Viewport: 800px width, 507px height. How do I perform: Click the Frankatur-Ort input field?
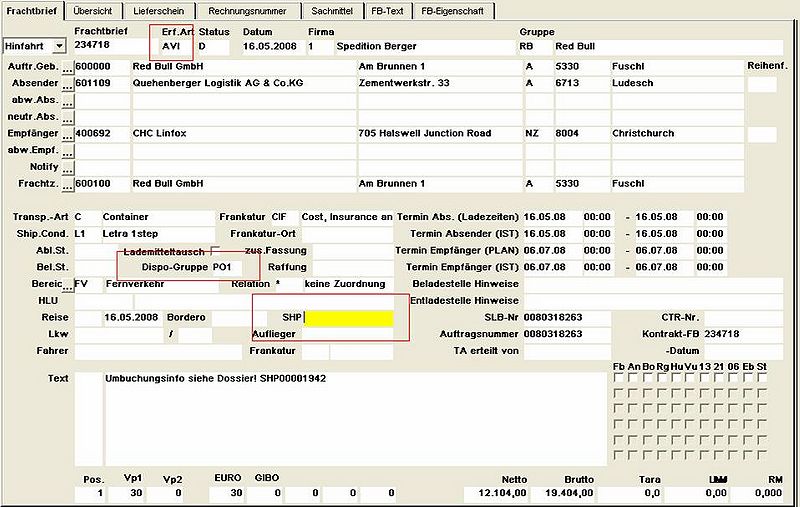pyautogui.click(x=347, y=234)
